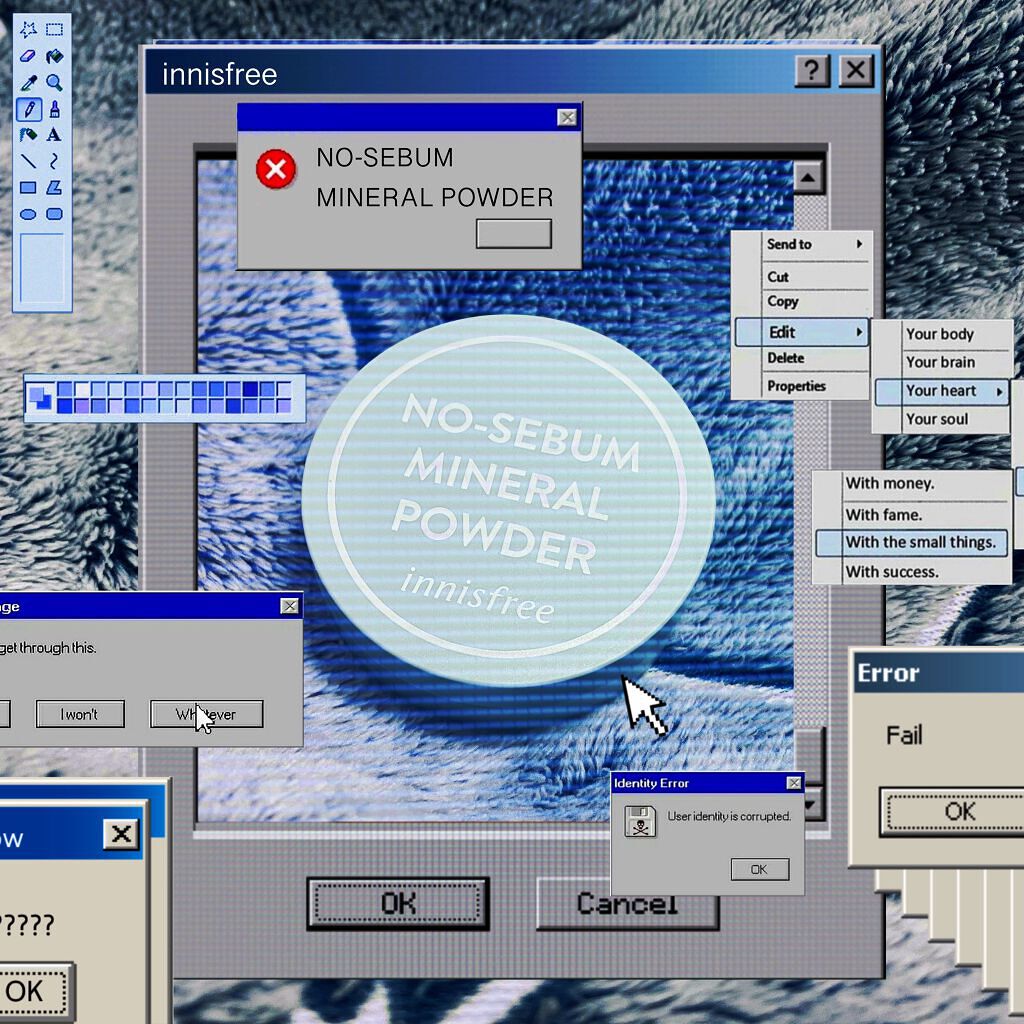Expand the Send to submenu
Screen dimensions: 1024x1024
click(x=858, y=244)
